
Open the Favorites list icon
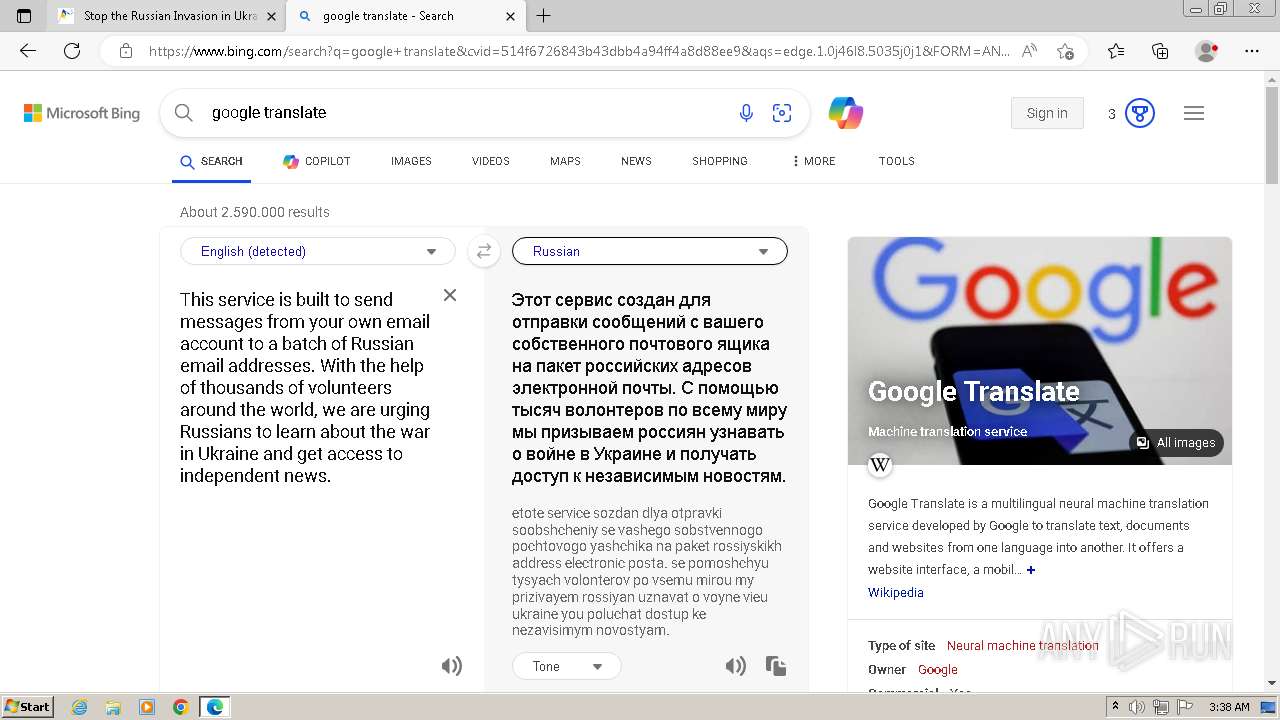[1116, 51]
